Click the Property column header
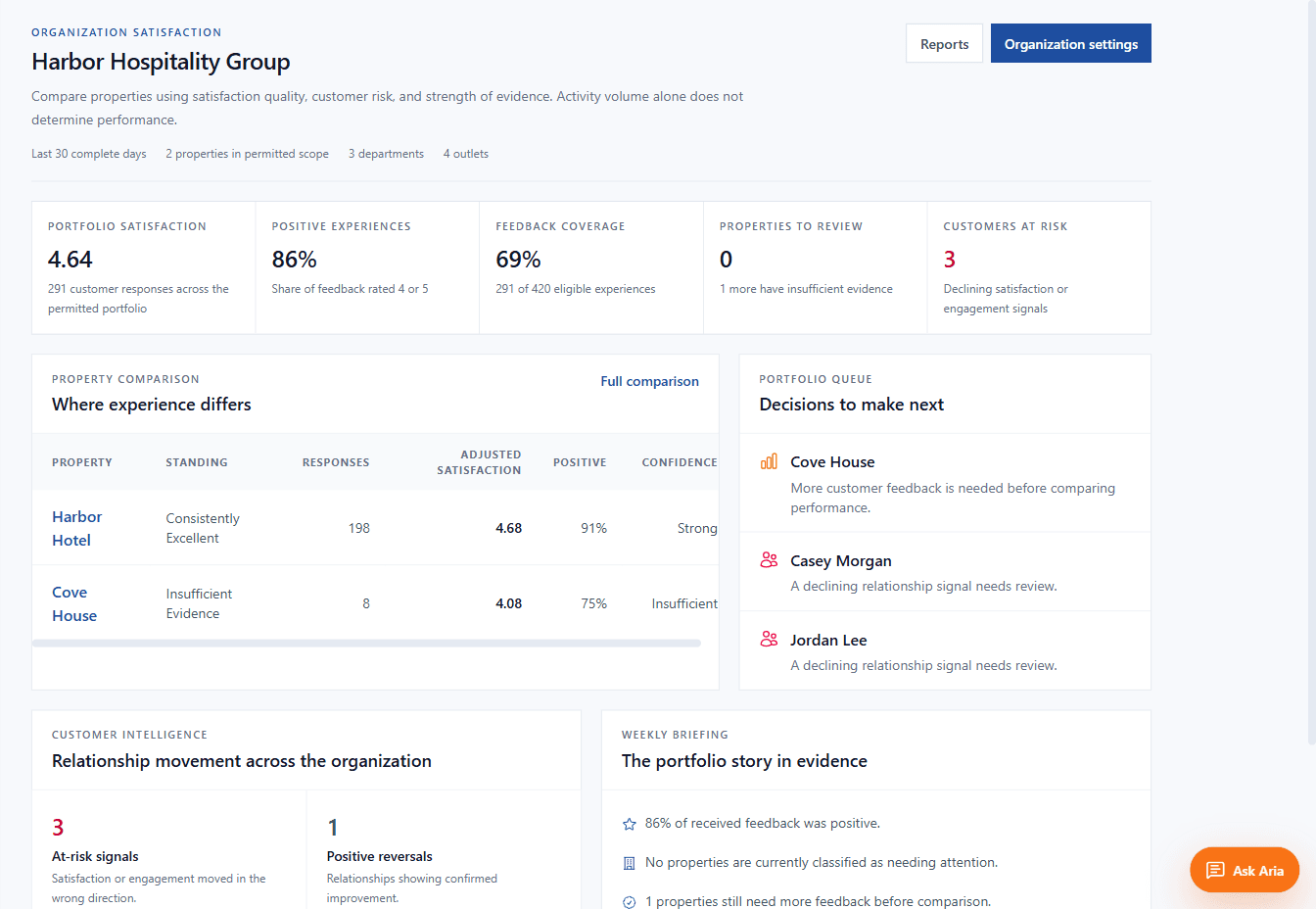The height and width of the screenshot is (909, 1316). [82, 462]
